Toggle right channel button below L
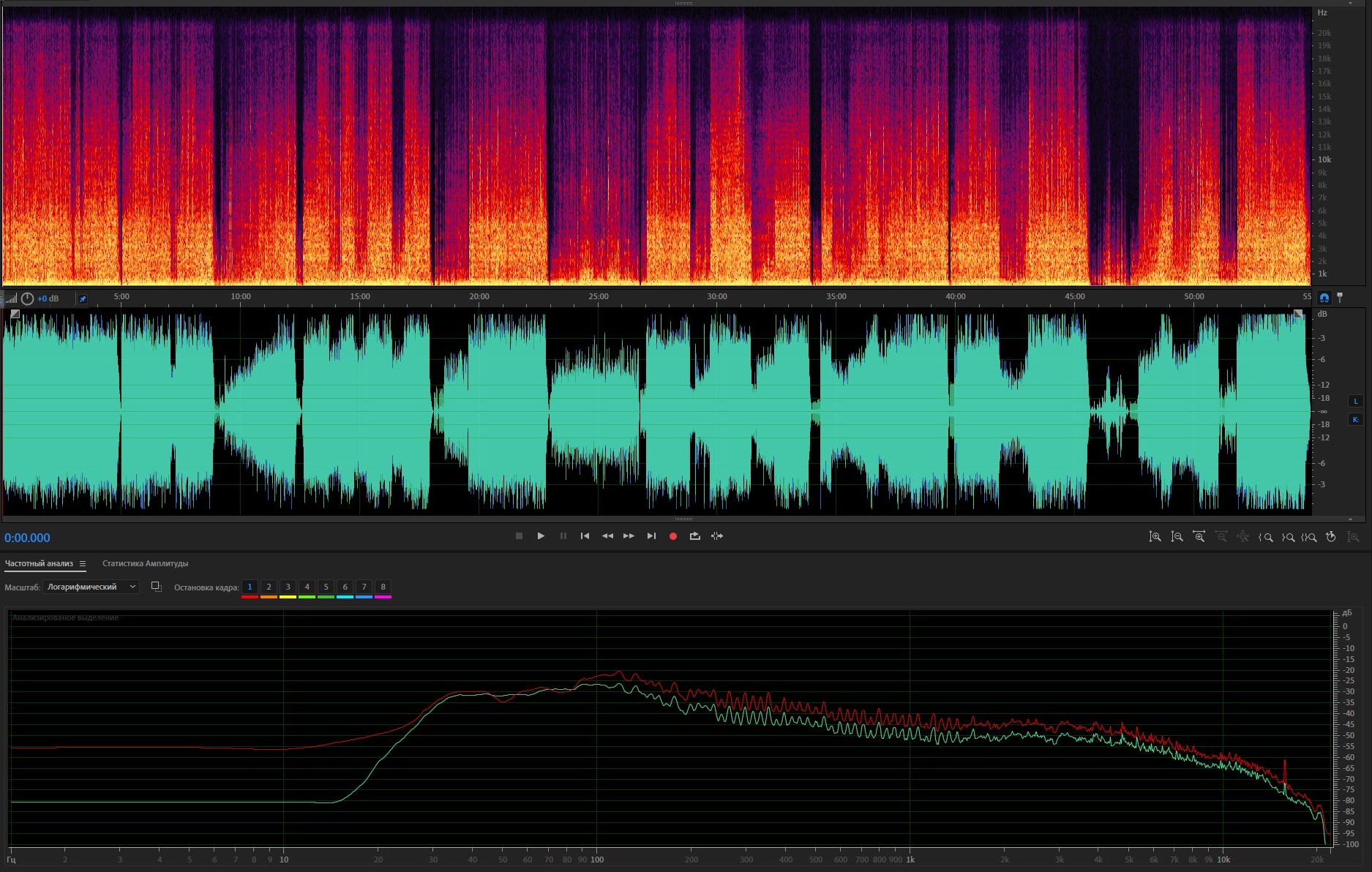This screenshot has width=1372, height=872. click(1355, 419)
